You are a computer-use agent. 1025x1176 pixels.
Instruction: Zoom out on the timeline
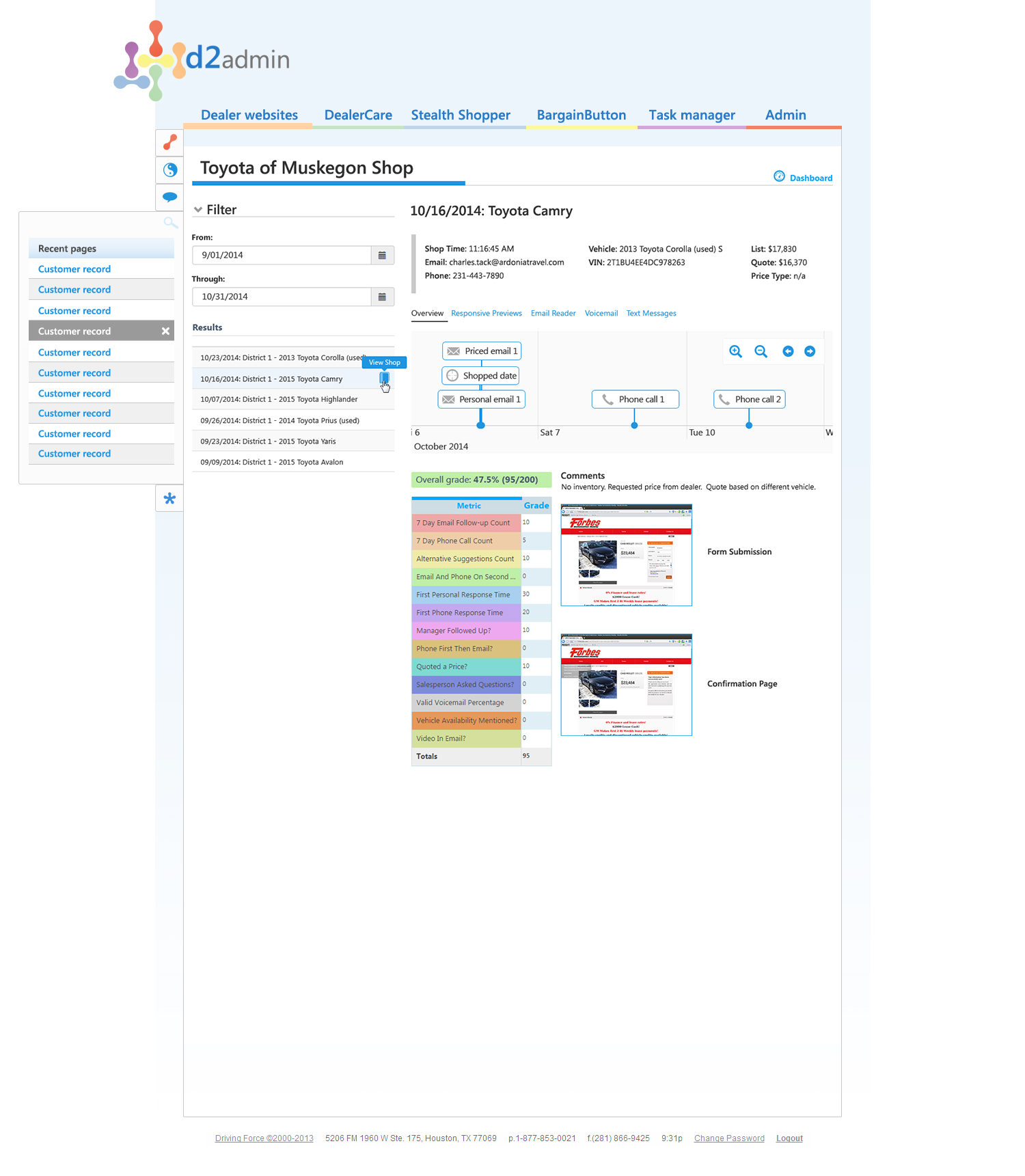(761, 351)
